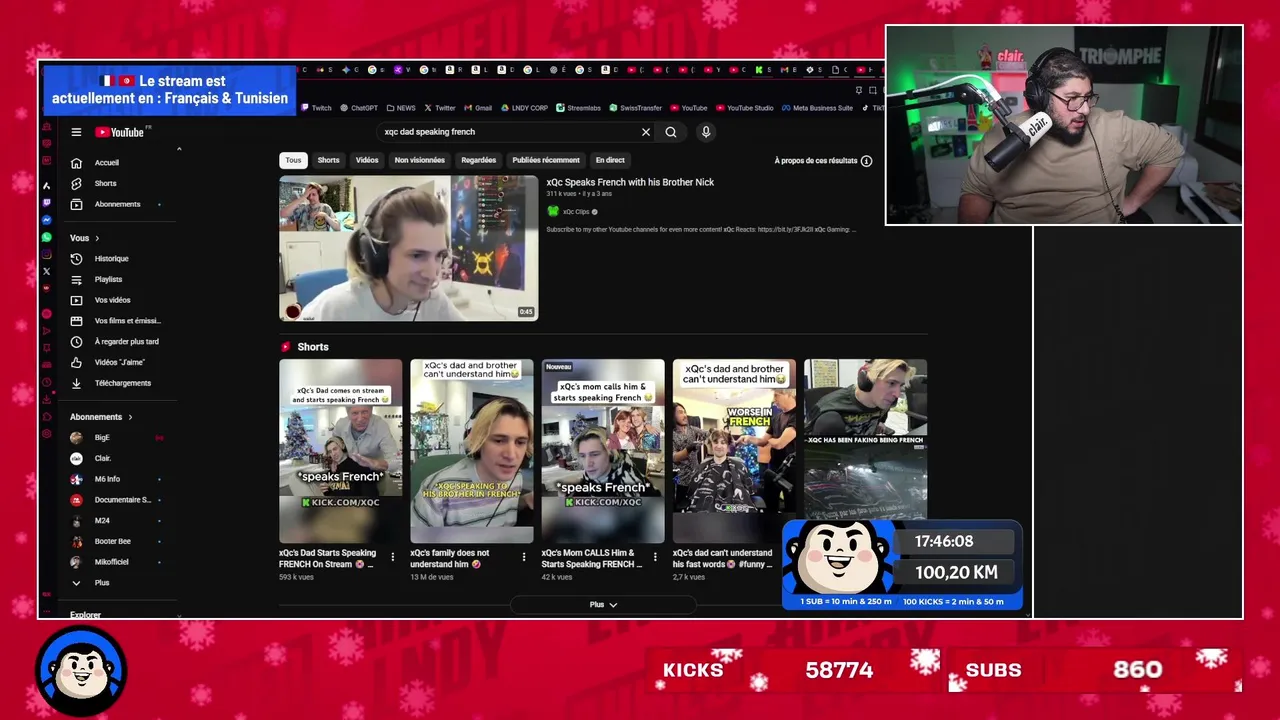Select the Publiées récemment filter chip

pos(546,160)
